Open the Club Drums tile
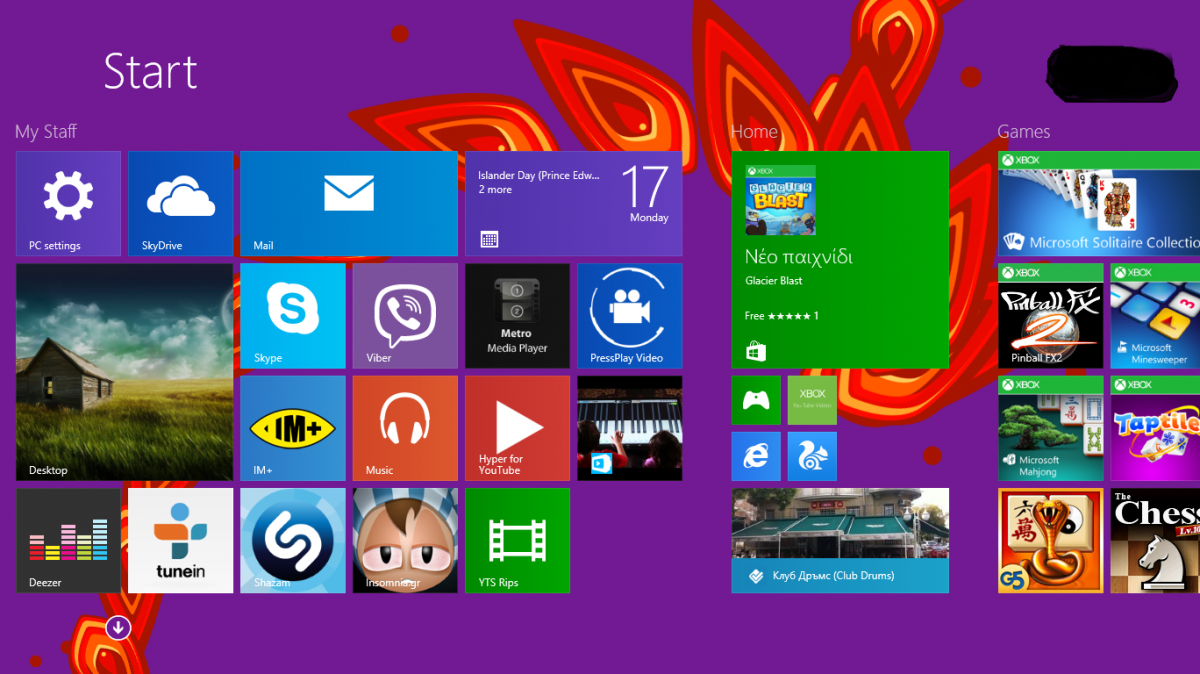 tap(840, 541)
